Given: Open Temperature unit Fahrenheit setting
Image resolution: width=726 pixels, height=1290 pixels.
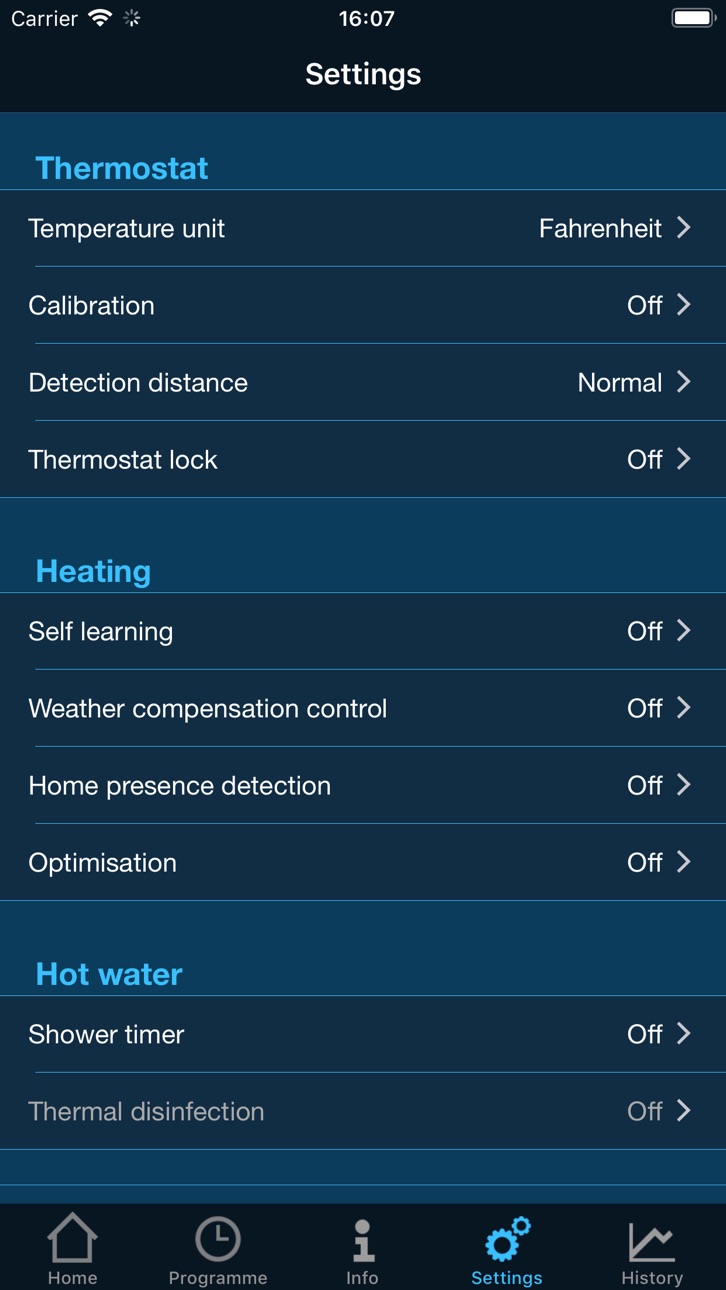Looking at the screenshot, I should pyautogui.click(x=363, y=228).
